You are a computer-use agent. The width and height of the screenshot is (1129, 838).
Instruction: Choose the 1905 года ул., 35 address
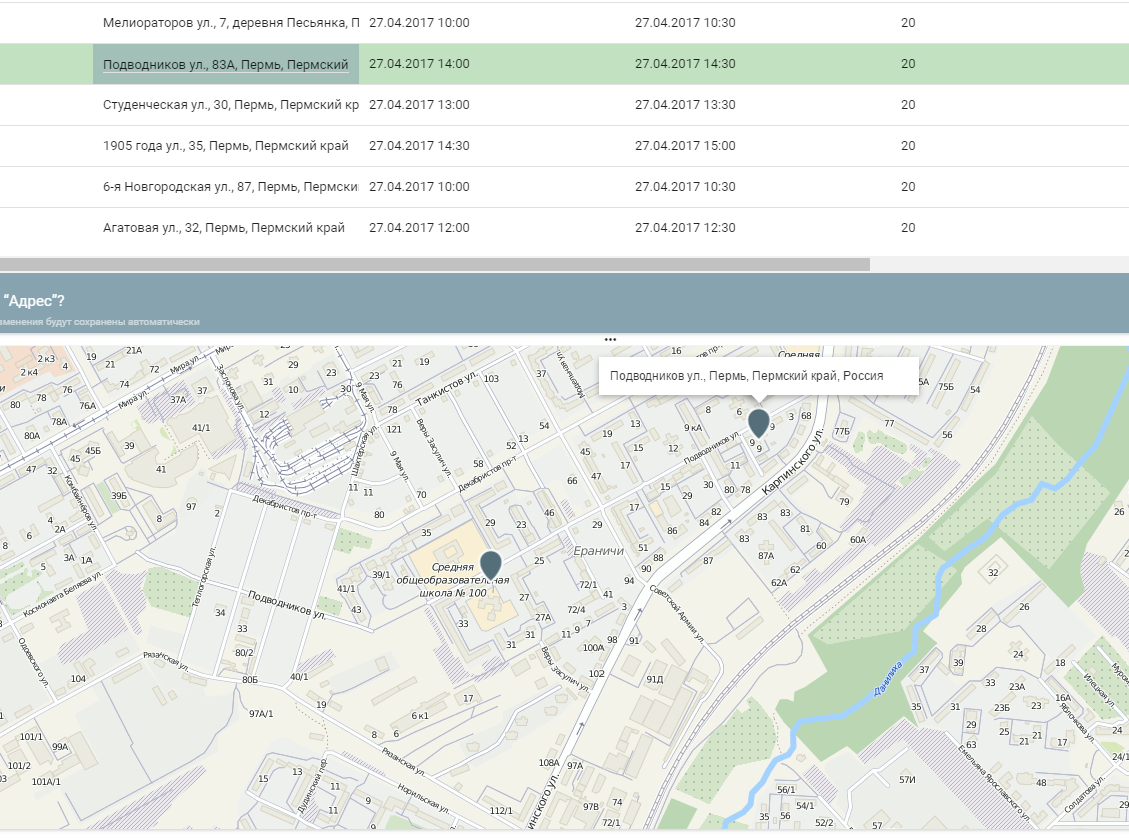pyautogui.click(x=226, y=146)
